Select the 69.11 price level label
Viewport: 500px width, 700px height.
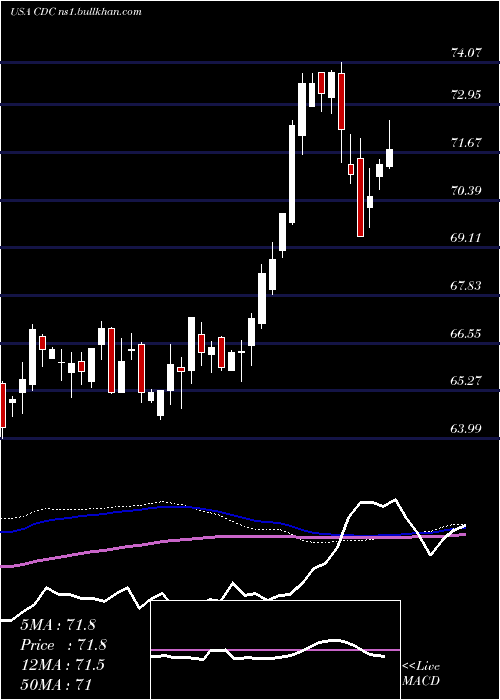click(x=466, y=238)
